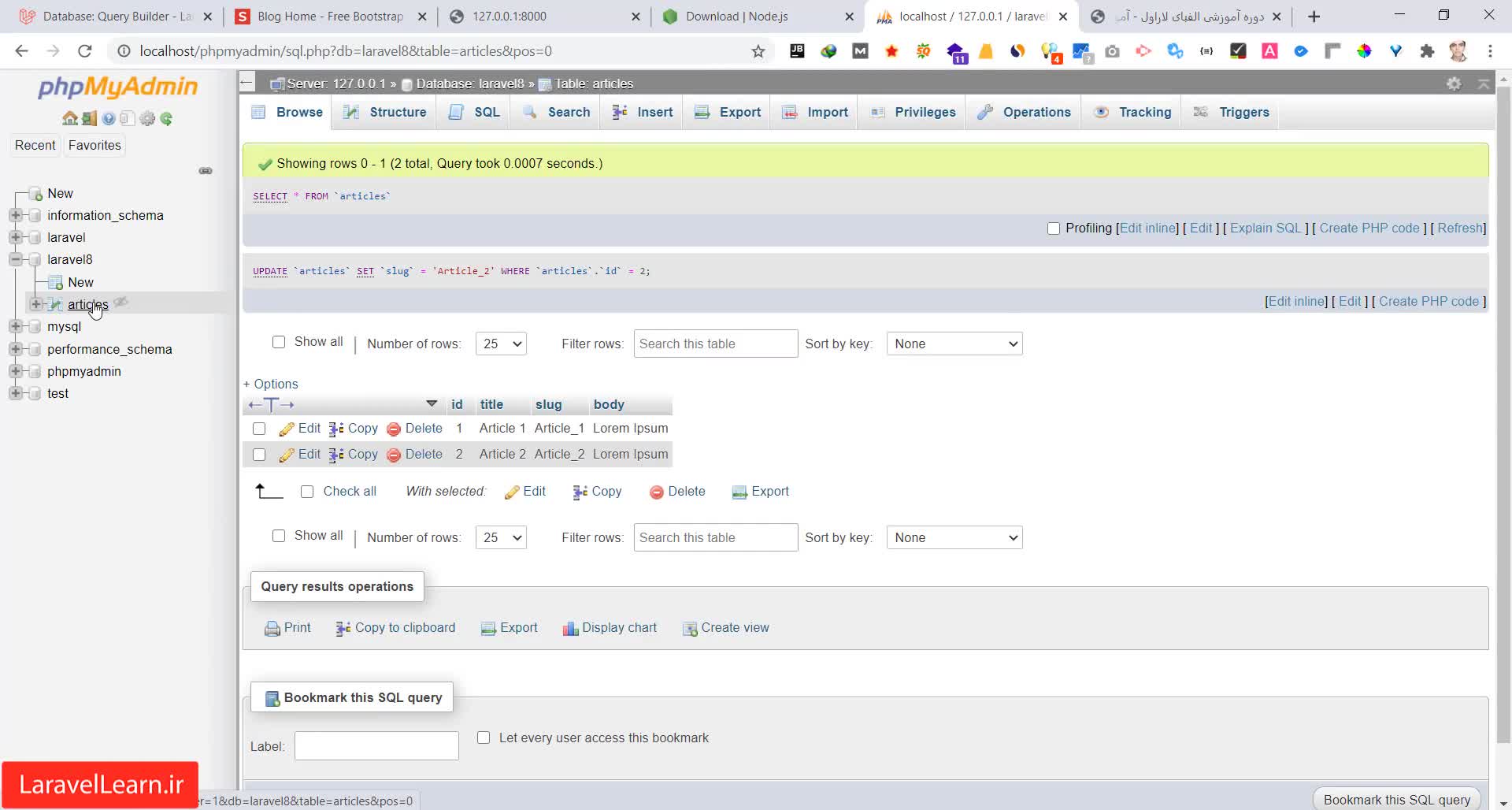Click the Explain SQL link
1512x810 pixels.
tap(1265, 229)
